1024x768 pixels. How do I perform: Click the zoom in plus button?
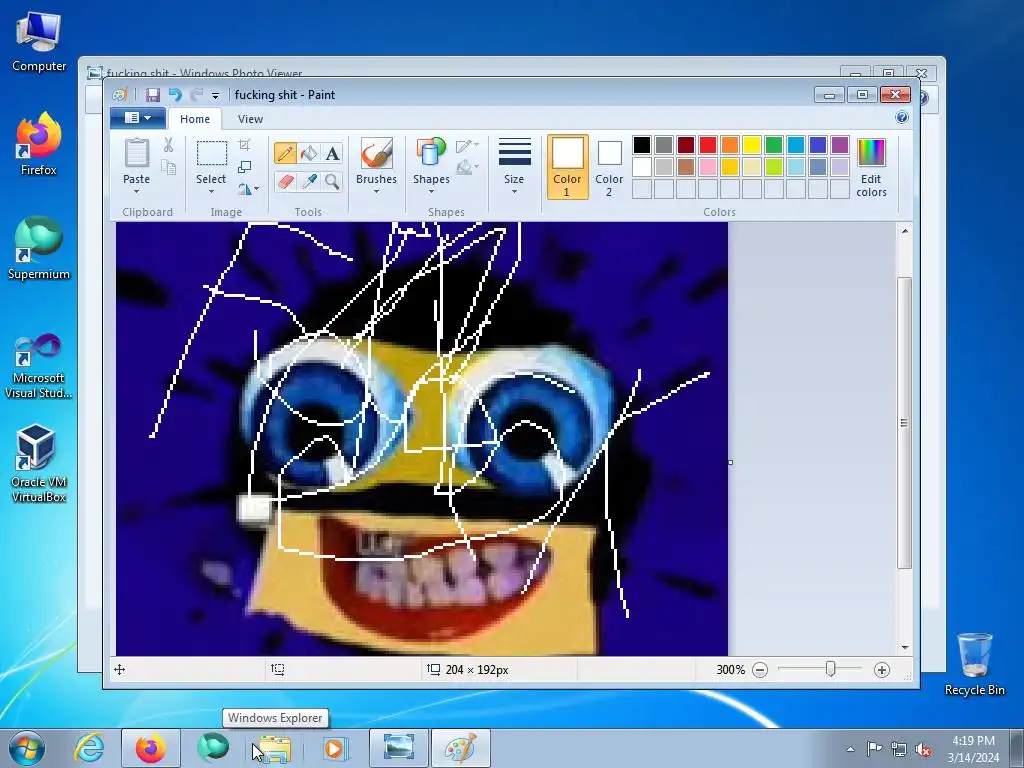[882, 670]
